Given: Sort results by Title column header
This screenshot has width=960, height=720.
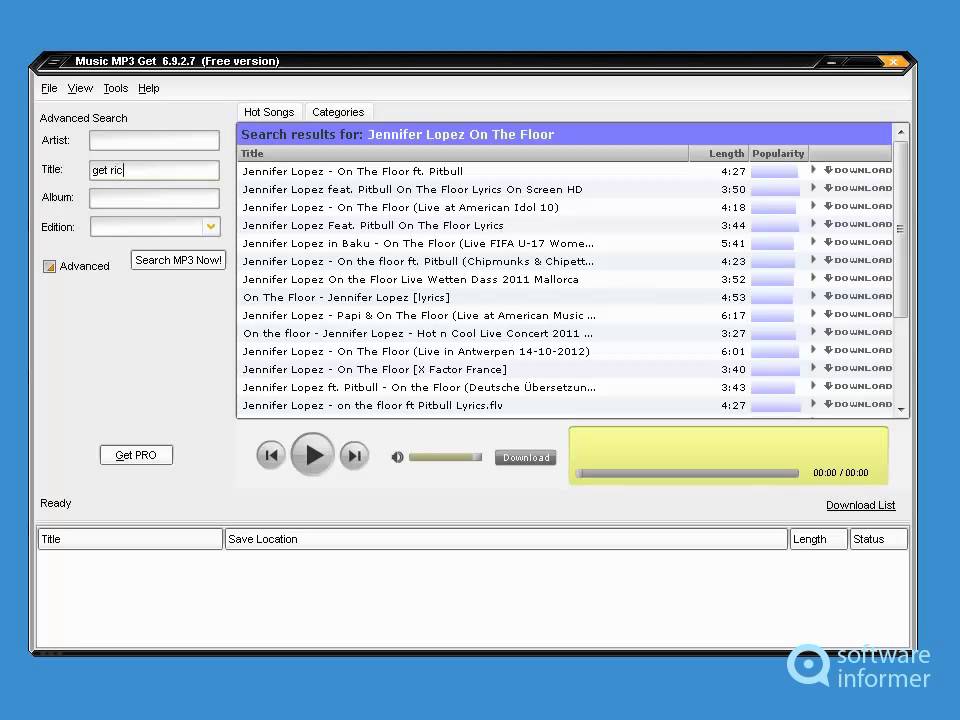Looking at the screenshot, I should pyautogui.click(x=463, y=153).
